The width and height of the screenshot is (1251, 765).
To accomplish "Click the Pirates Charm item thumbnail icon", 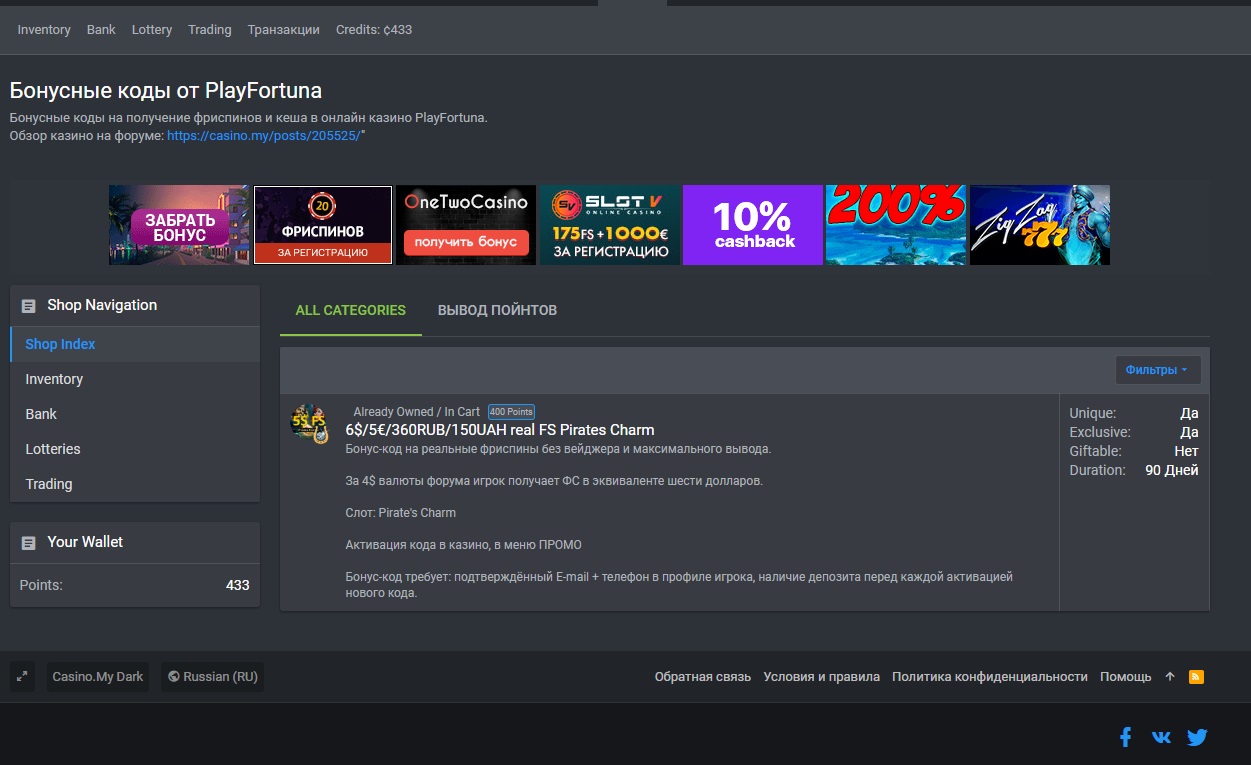I will pos(309,424).
